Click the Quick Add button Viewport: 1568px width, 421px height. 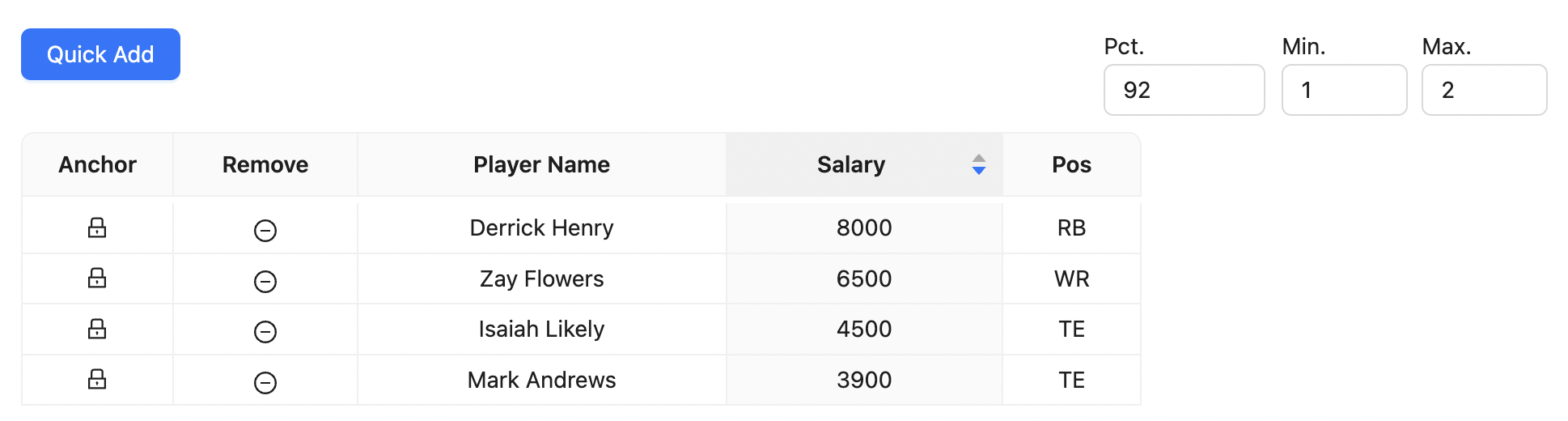coord(100,54)
